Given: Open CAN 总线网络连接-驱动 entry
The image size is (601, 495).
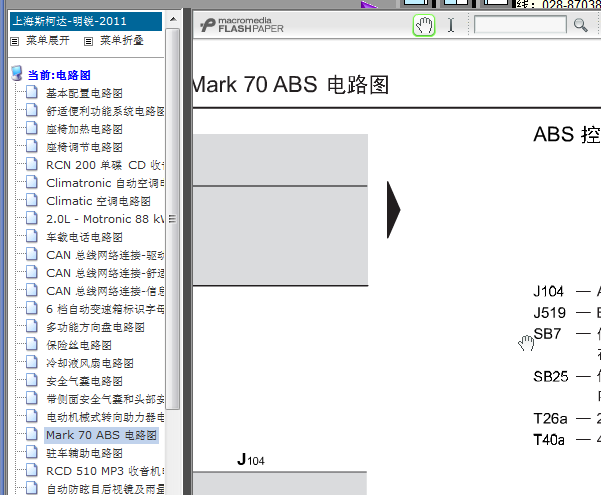Looking at the screenshot, I should tap(105, 255).
